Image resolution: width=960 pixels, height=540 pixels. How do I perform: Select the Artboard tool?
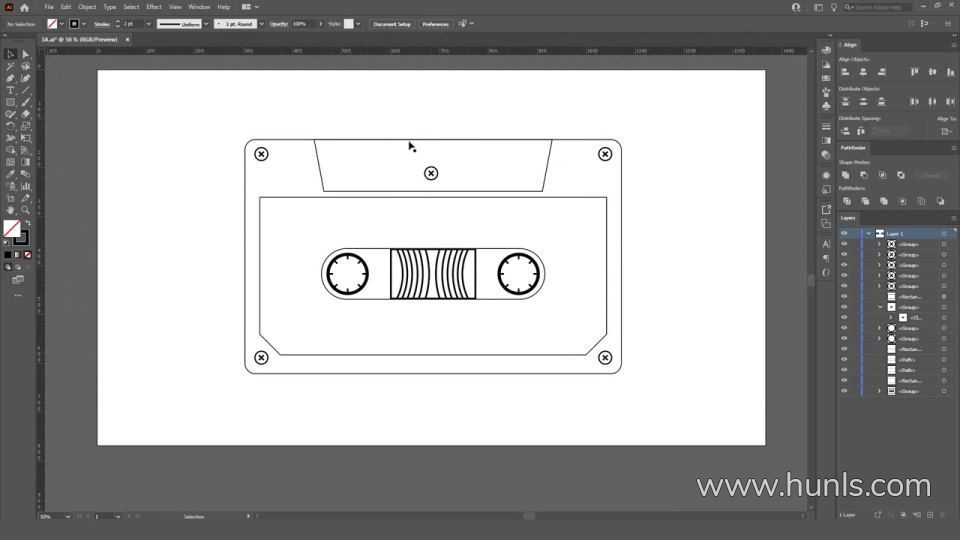click(x=10, y=198)
